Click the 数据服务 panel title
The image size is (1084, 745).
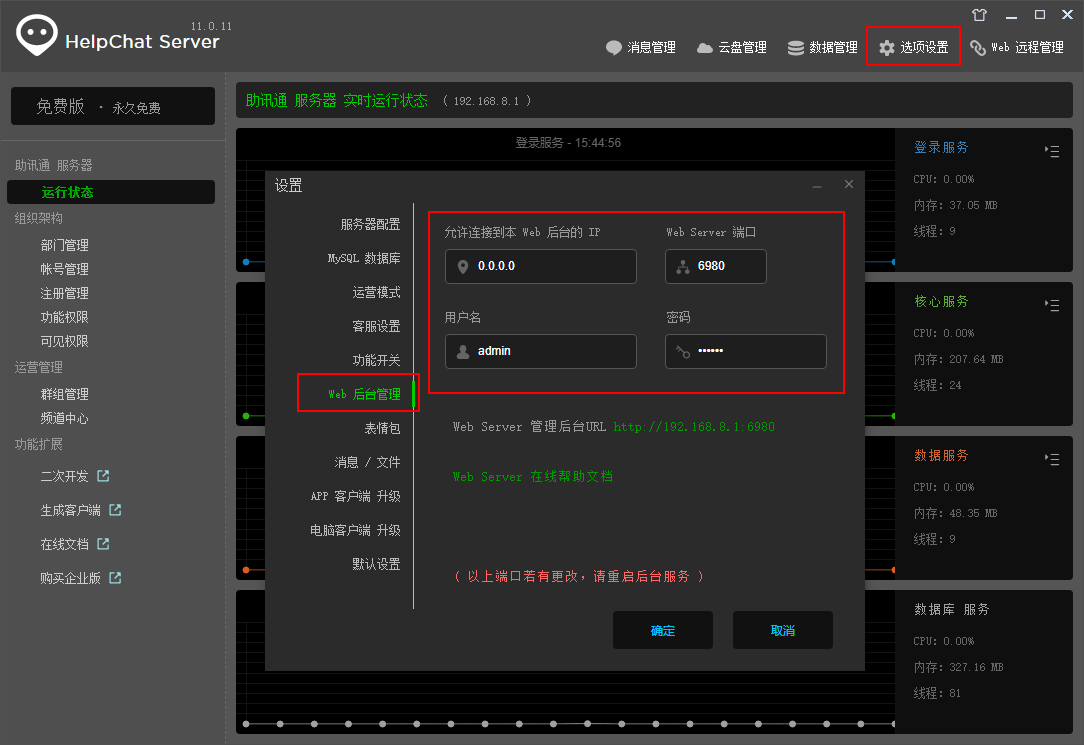tap(941, 455)
